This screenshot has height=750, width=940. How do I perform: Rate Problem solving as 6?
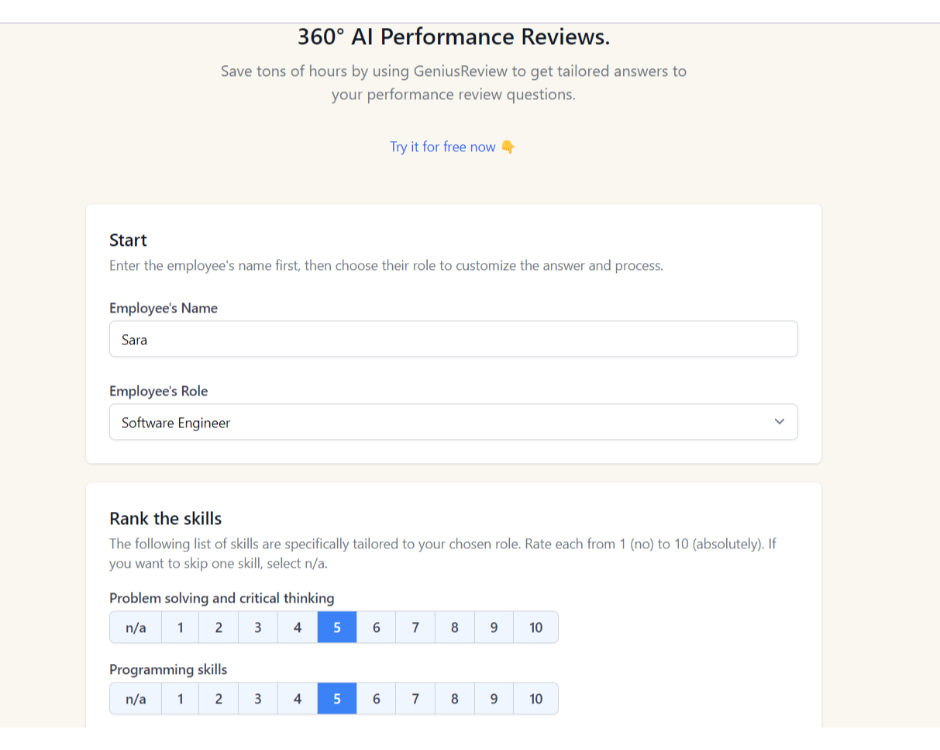click(376, 627)
